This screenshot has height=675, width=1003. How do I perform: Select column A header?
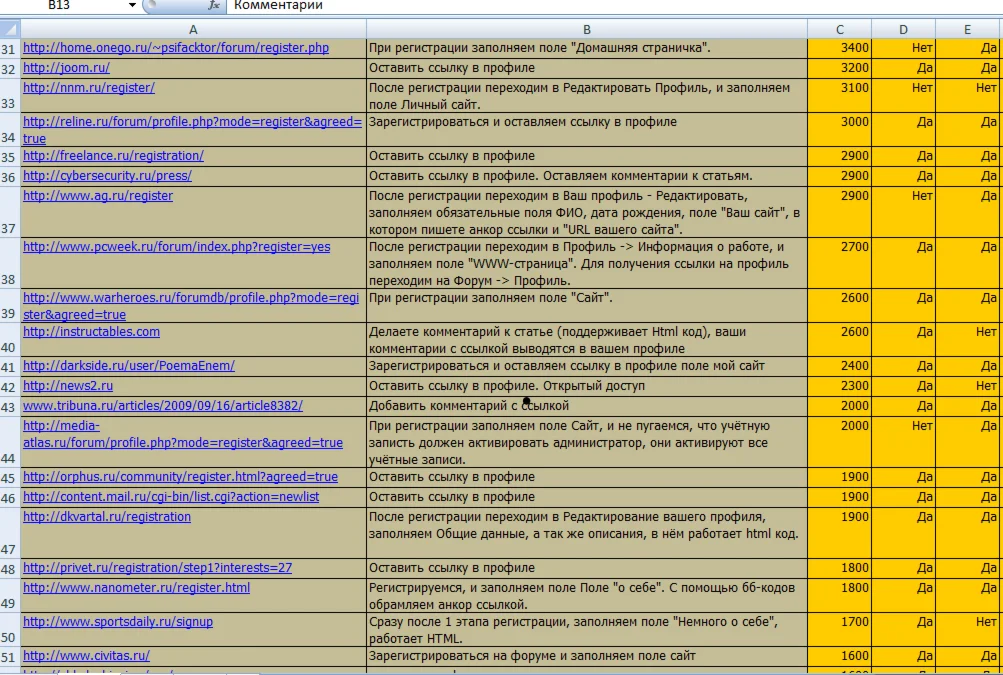tap(193, 29)
